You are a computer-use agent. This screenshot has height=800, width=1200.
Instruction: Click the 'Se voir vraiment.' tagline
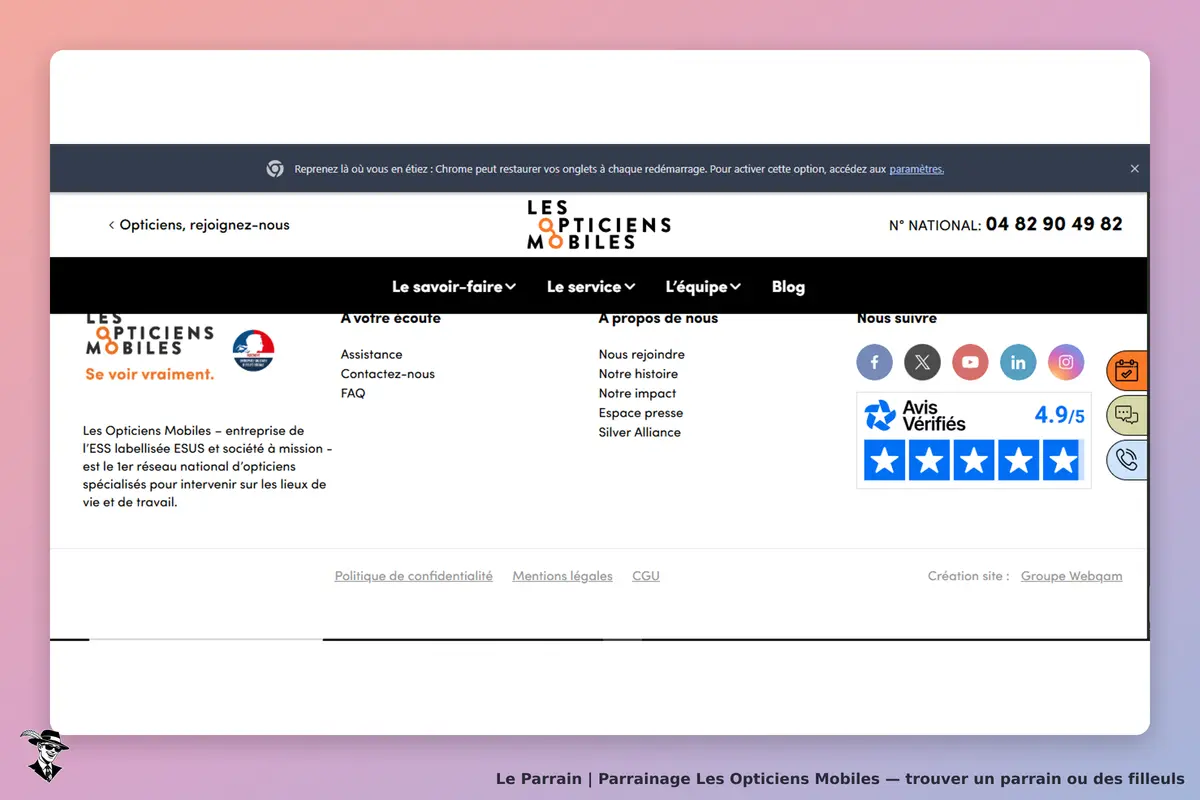(x=150, y=374)
